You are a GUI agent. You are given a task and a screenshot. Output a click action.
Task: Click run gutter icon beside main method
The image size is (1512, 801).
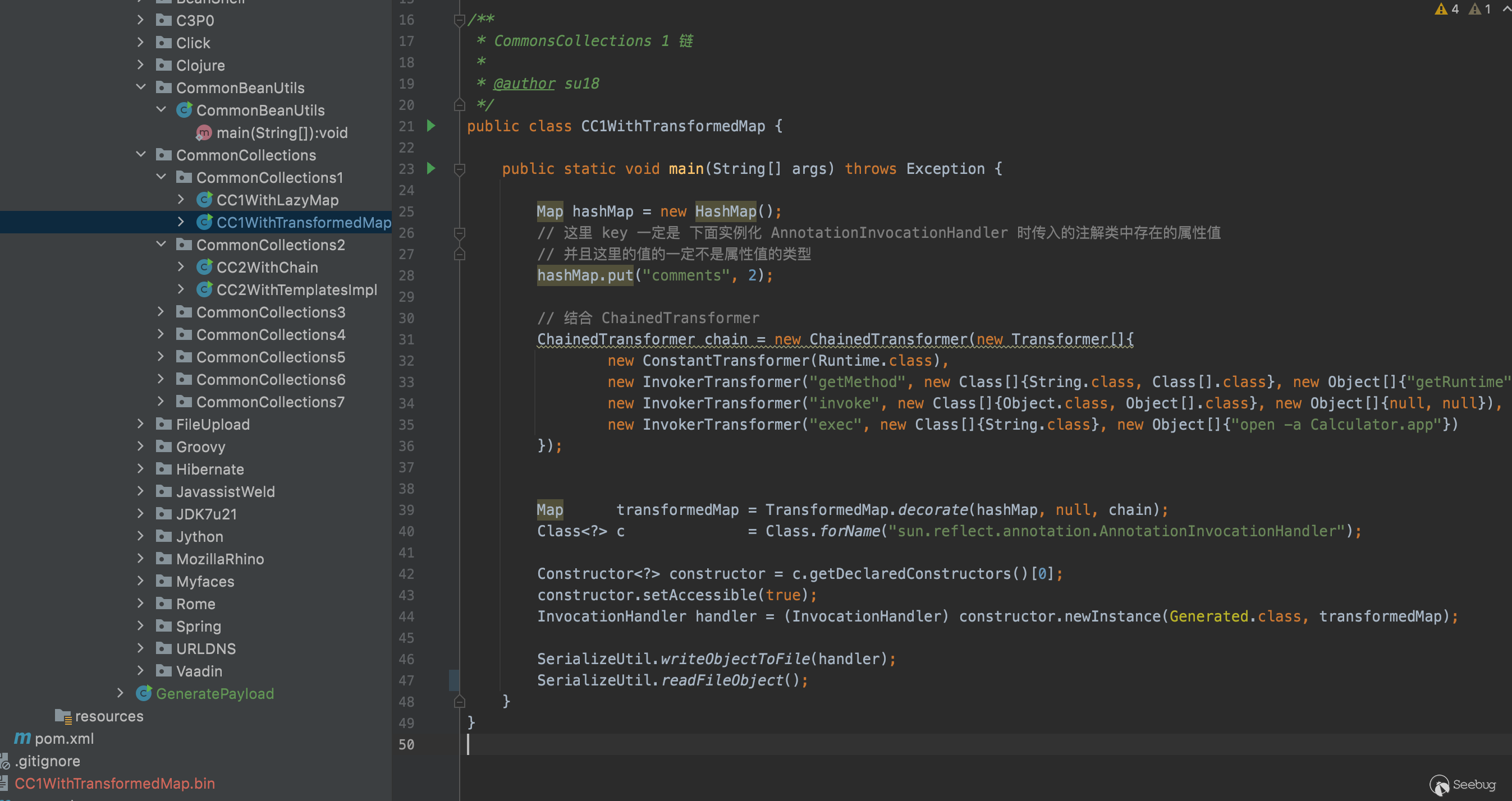pos(431,168)
